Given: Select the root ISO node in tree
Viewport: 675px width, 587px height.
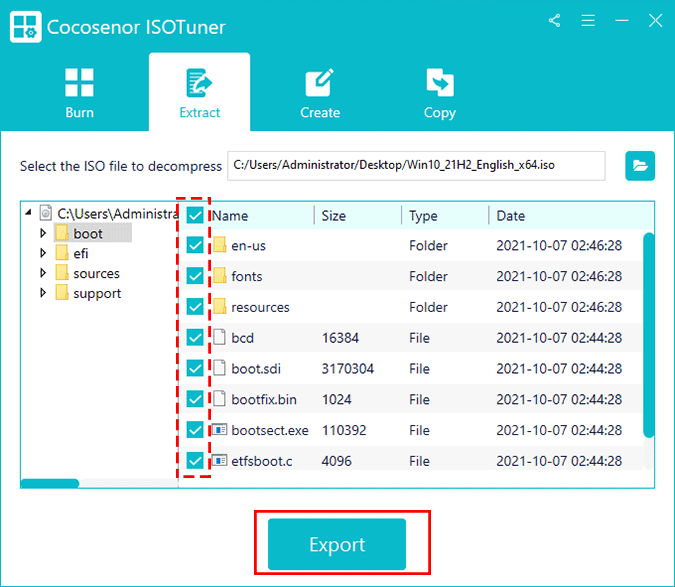Looking at the screenshot, I should [x=118, y=214].
